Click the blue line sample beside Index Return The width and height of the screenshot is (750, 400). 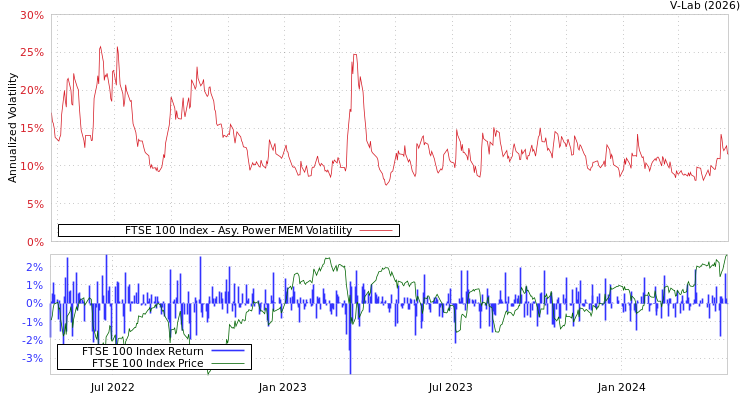(228, 351)
